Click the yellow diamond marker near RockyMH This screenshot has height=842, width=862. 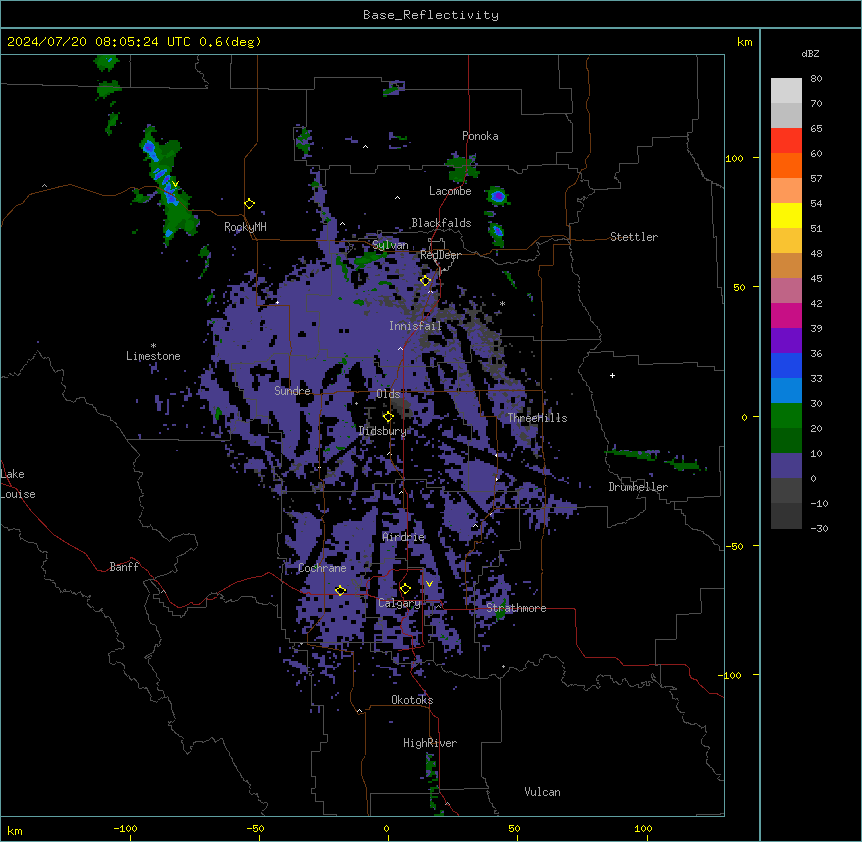click(x=249, y=204)
